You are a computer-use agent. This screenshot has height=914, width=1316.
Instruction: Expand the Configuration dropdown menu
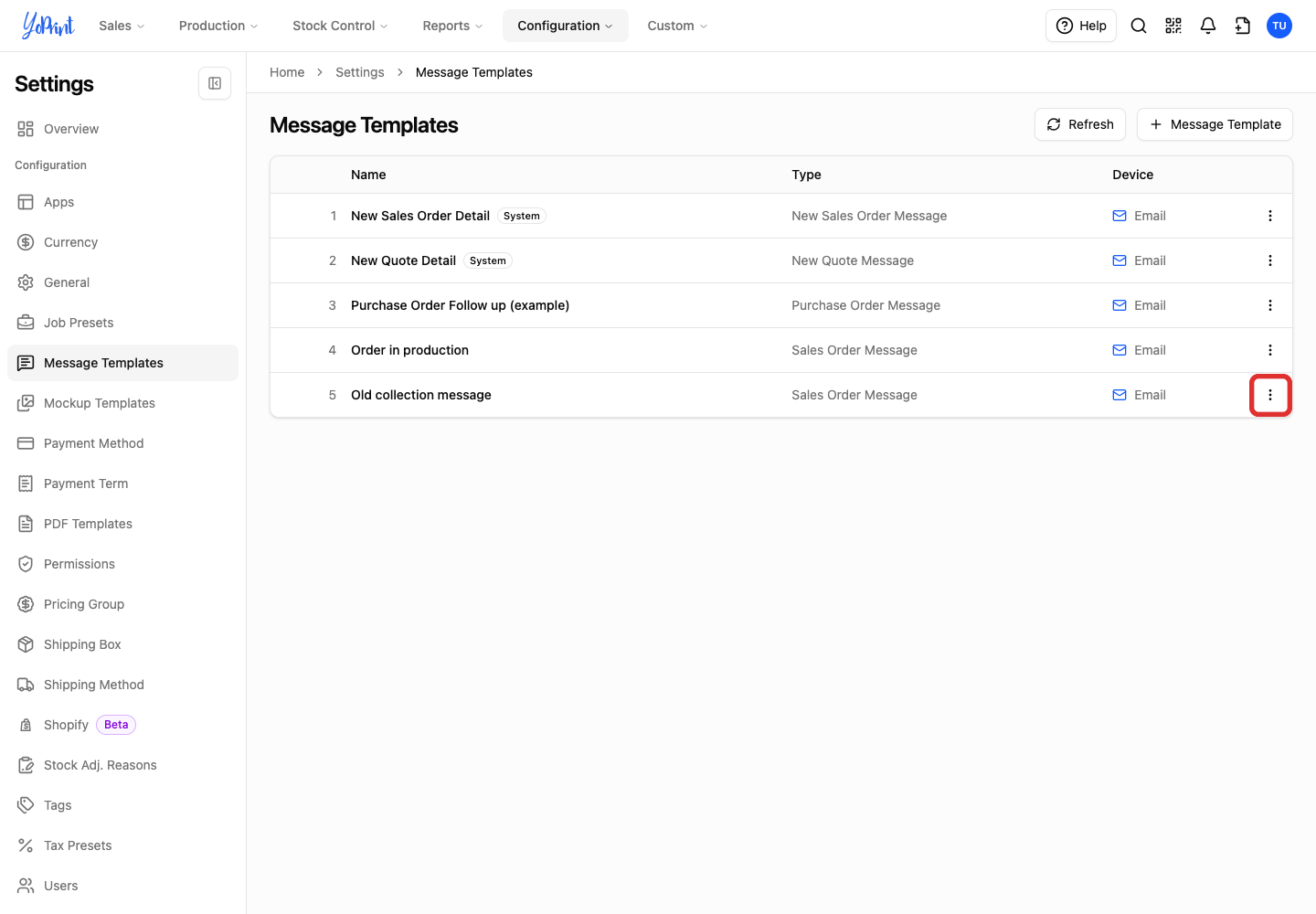(565, 26)
